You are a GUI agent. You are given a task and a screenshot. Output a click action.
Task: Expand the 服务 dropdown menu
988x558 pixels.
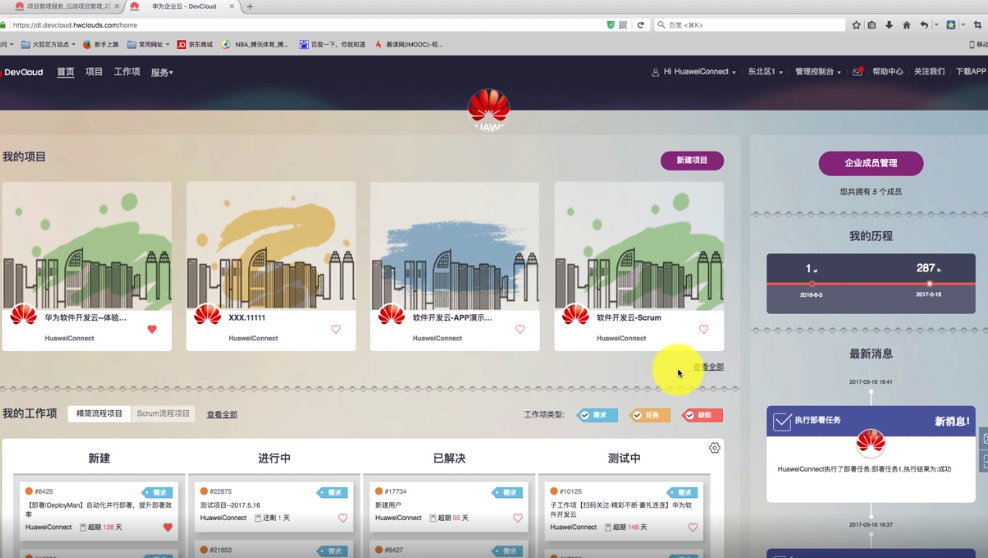point(162,72)
